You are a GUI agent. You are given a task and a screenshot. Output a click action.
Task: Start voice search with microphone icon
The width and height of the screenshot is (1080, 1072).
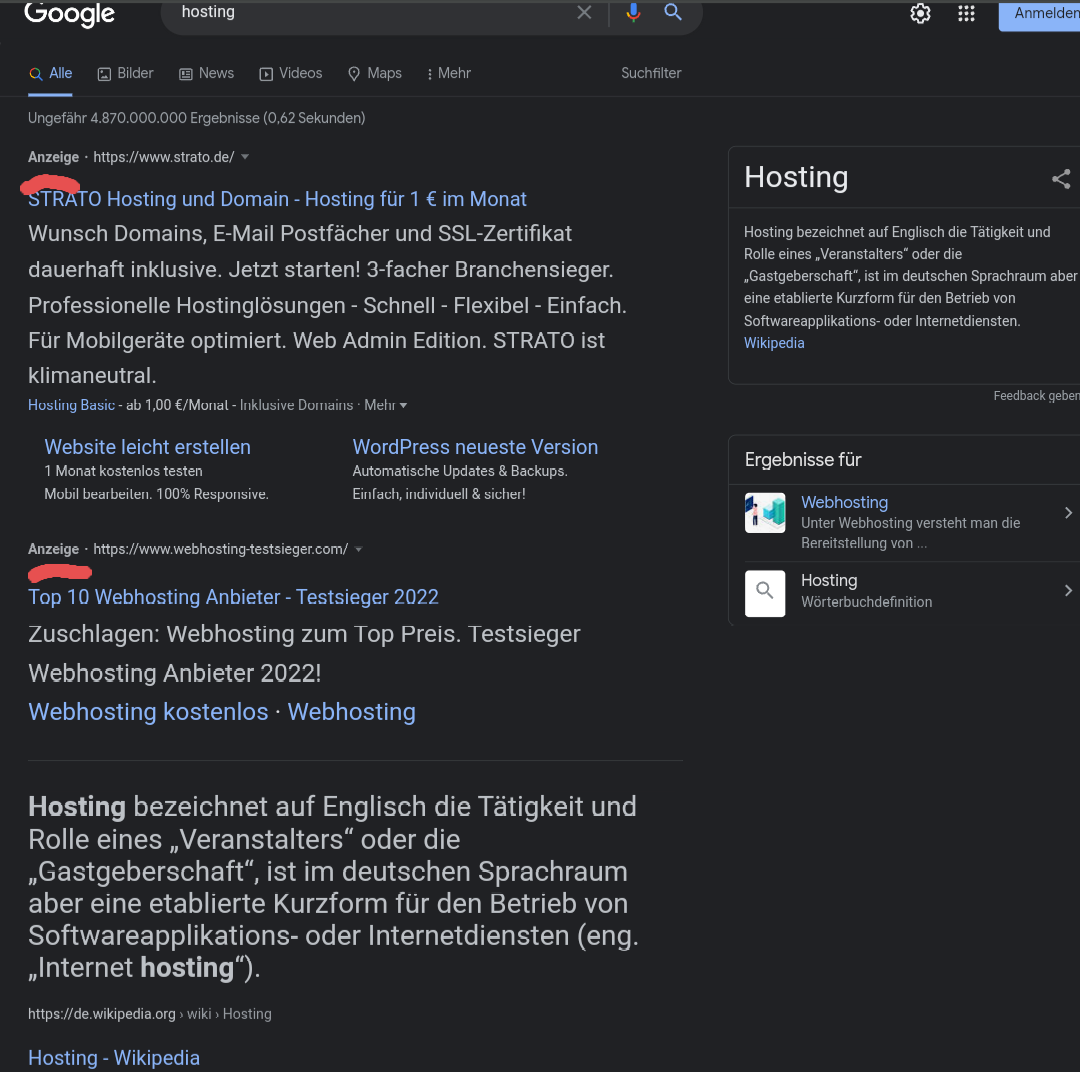(x=633, y=12)
